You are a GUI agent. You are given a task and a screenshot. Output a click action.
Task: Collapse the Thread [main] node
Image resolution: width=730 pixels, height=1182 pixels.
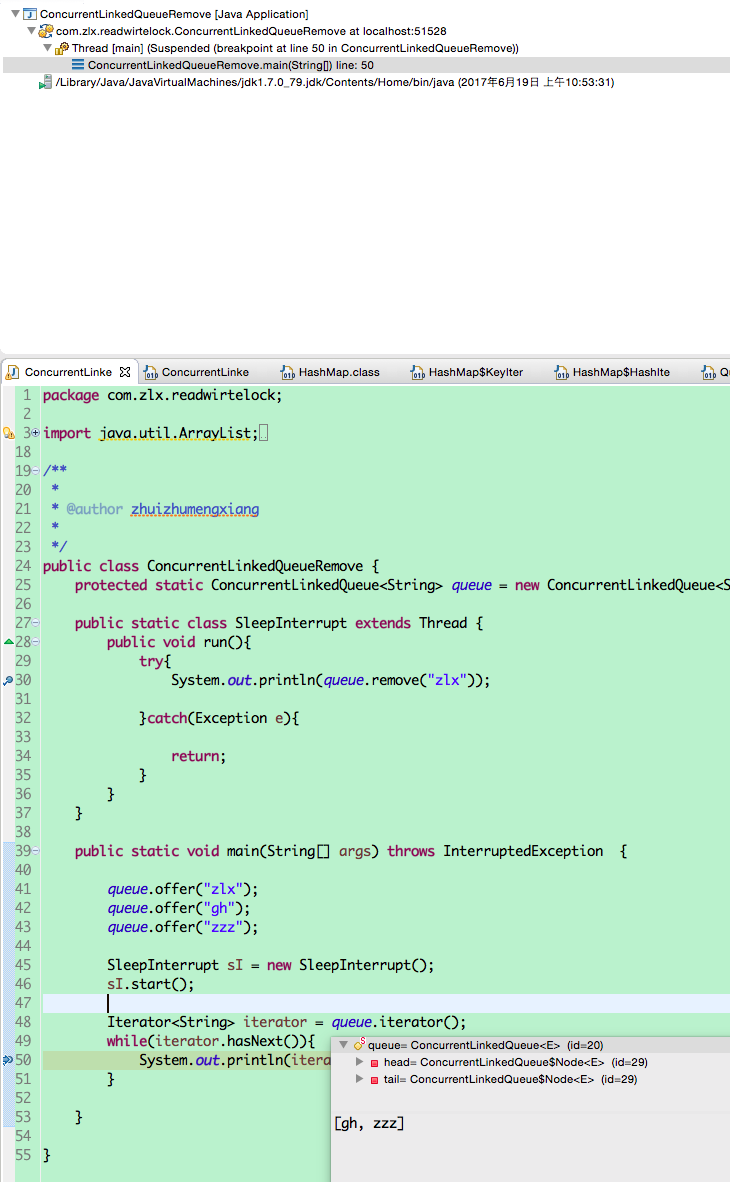pos(48,47)
